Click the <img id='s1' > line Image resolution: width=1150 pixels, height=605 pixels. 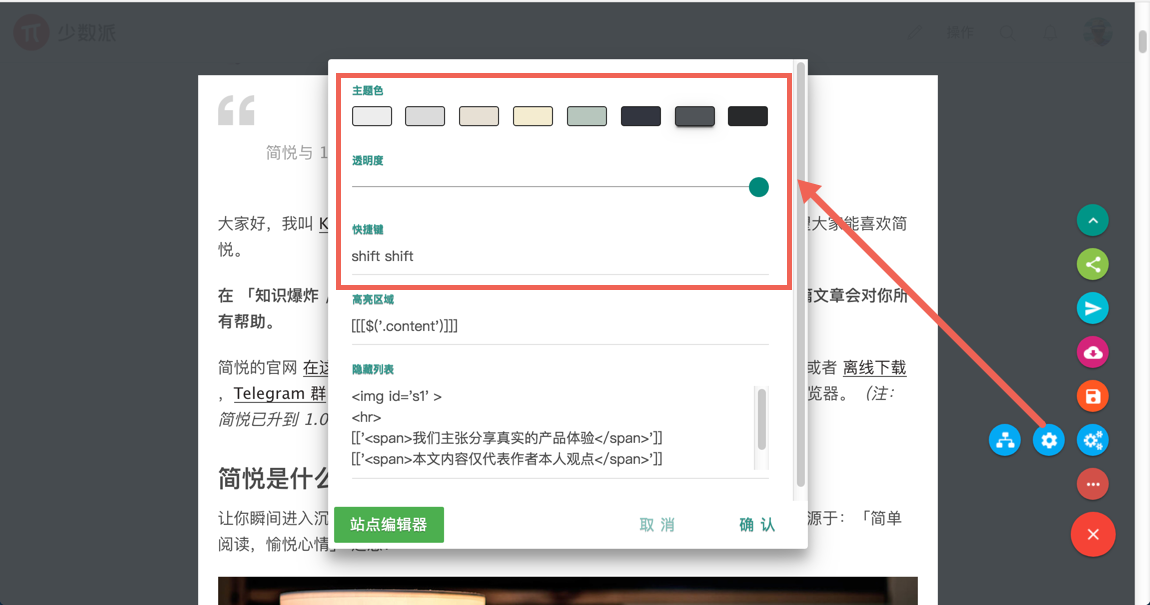(396, 396)
